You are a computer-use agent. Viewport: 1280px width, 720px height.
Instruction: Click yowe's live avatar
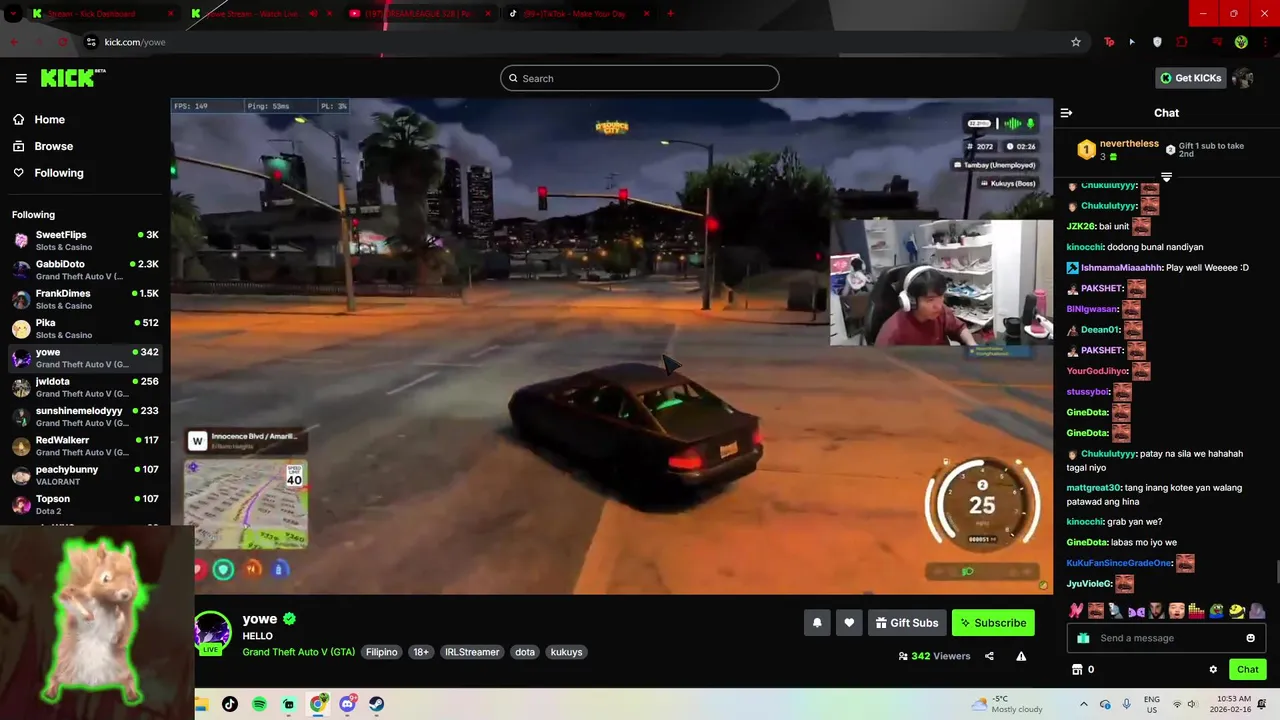(x=212, y=633)
